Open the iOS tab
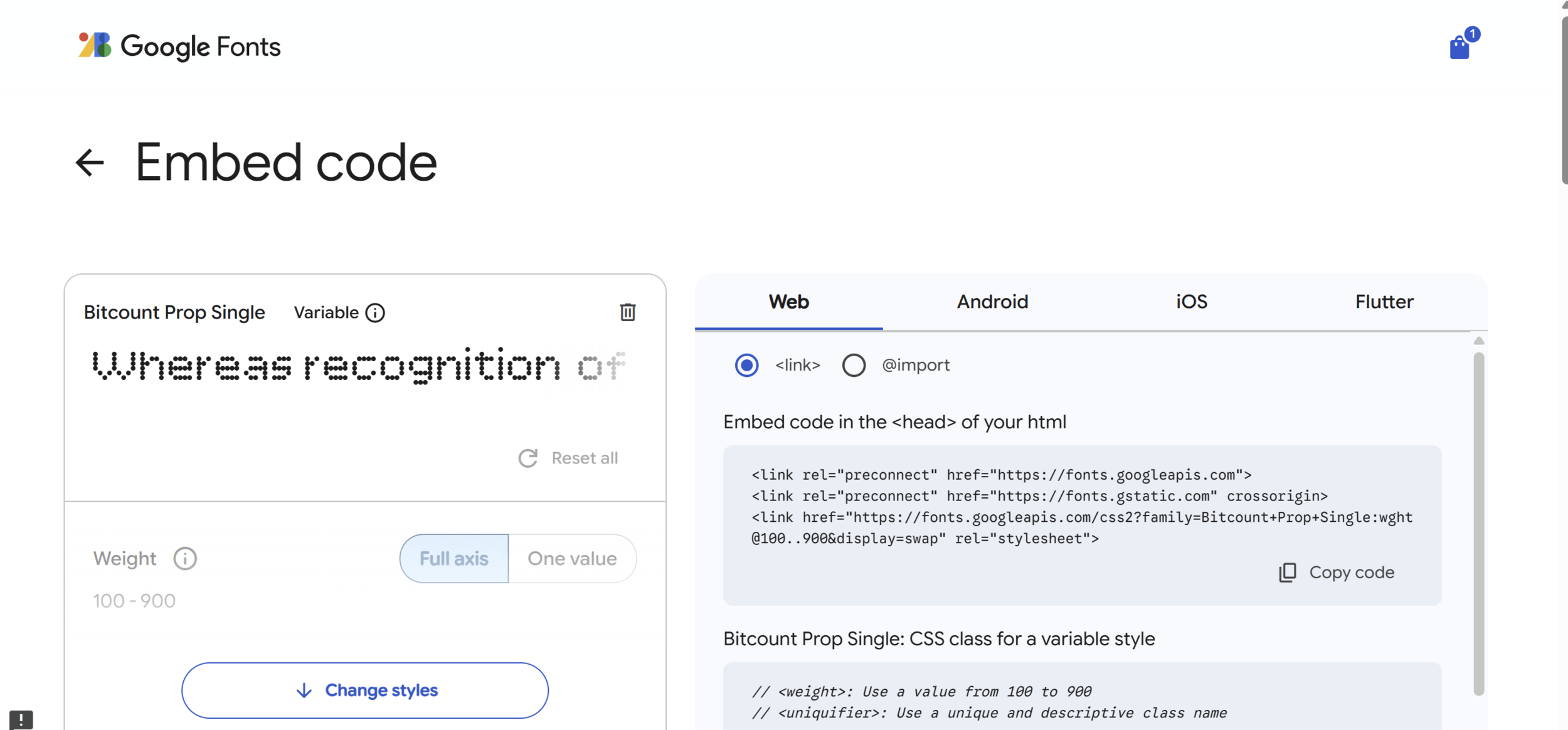Screen dimensions: 1568x730 (1191, 302)
